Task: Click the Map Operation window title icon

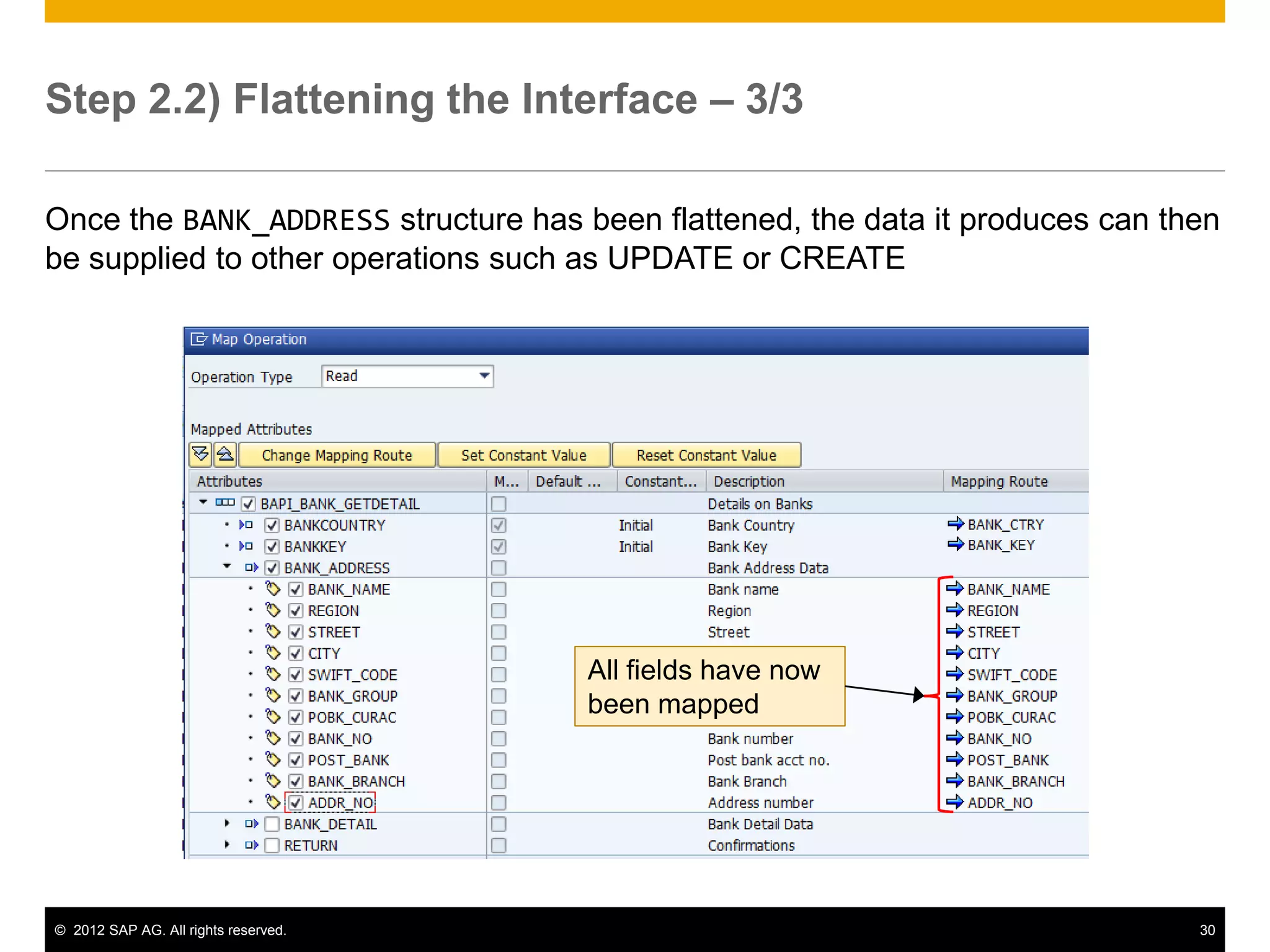Action: click(x=199, y=339)
